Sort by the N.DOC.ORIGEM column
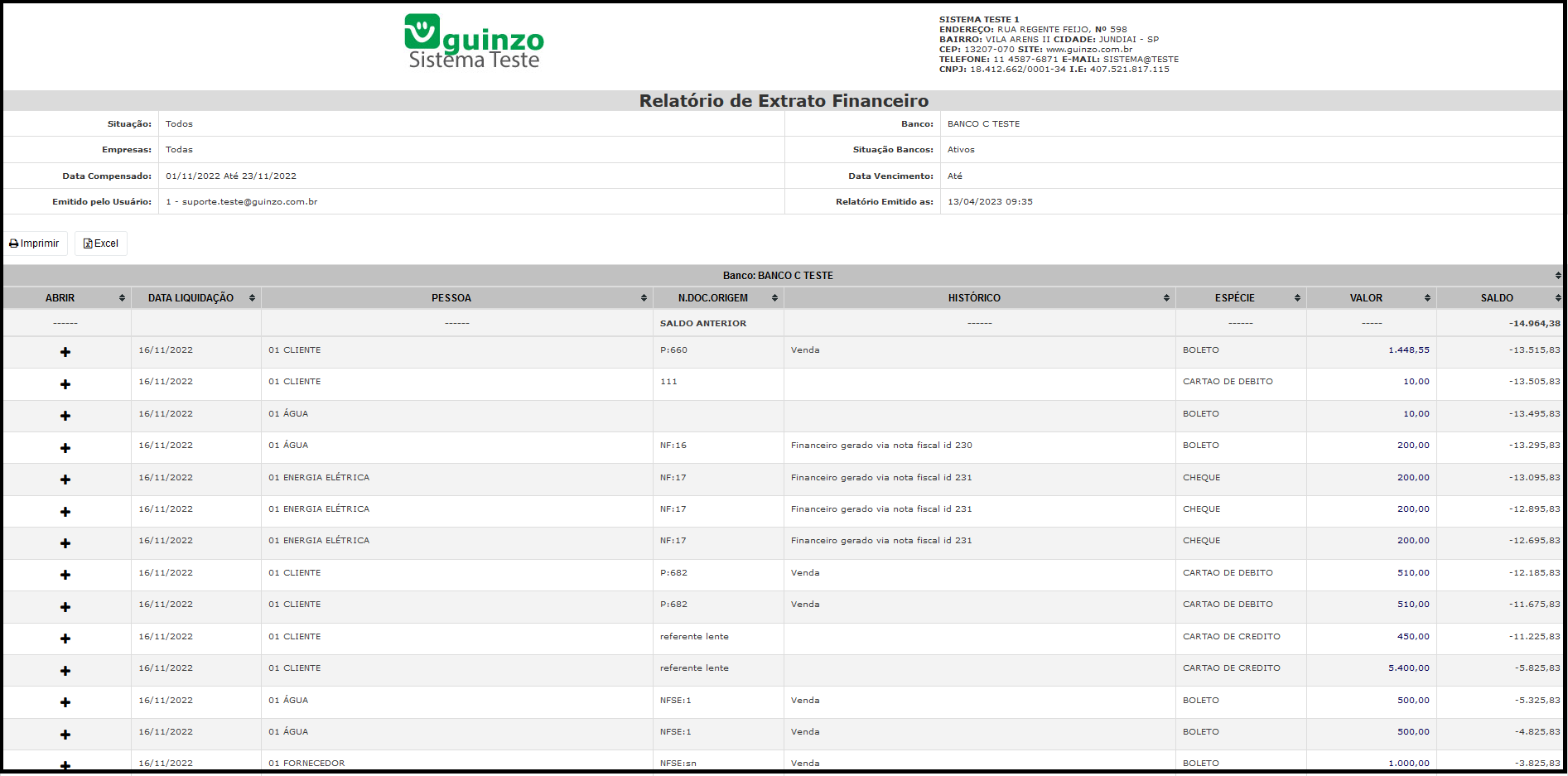Screen dimensions: 1568x776 (x=718, y=298)
